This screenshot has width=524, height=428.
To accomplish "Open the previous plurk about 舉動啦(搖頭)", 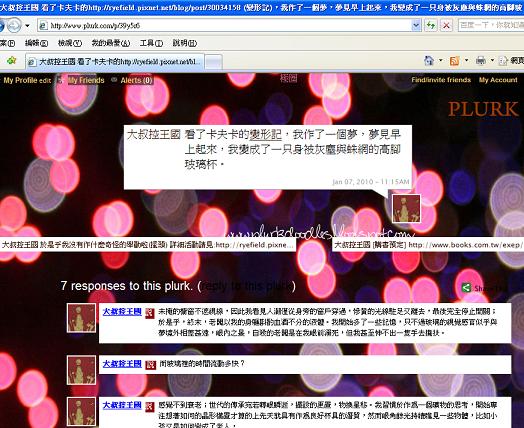I will point(148,245).
